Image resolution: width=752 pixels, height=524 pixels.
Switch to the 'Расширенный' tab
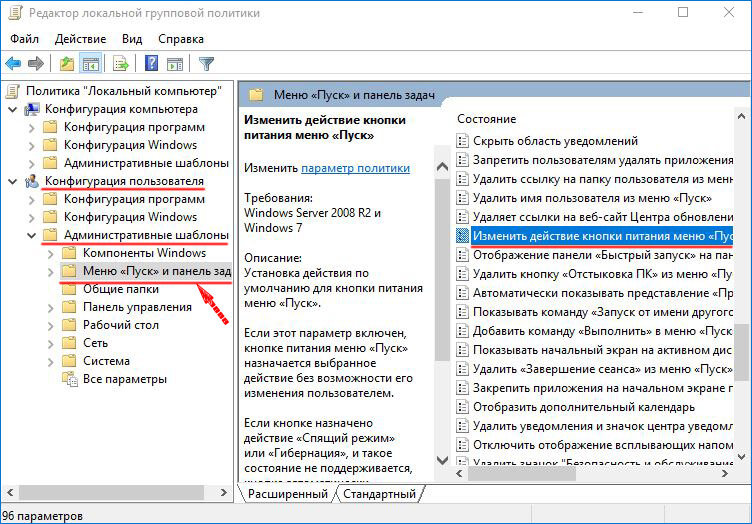[x=288, y=494]
